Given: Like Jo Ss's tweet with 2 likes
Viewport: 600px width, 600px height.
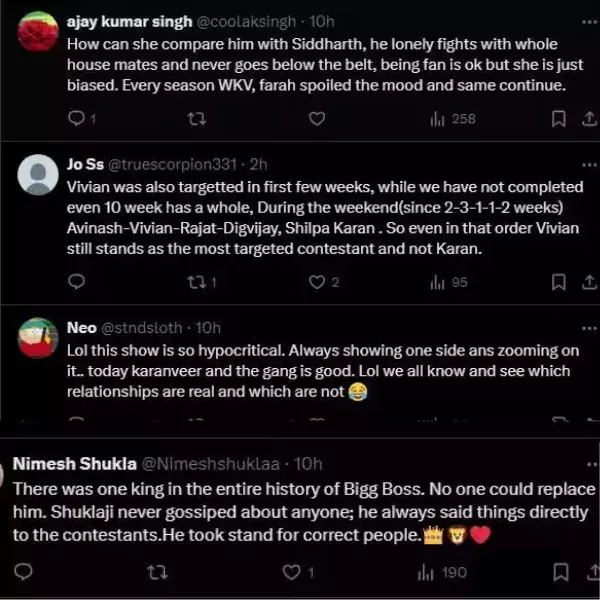Looking at the screenshot, I should [x=316, y=282].
